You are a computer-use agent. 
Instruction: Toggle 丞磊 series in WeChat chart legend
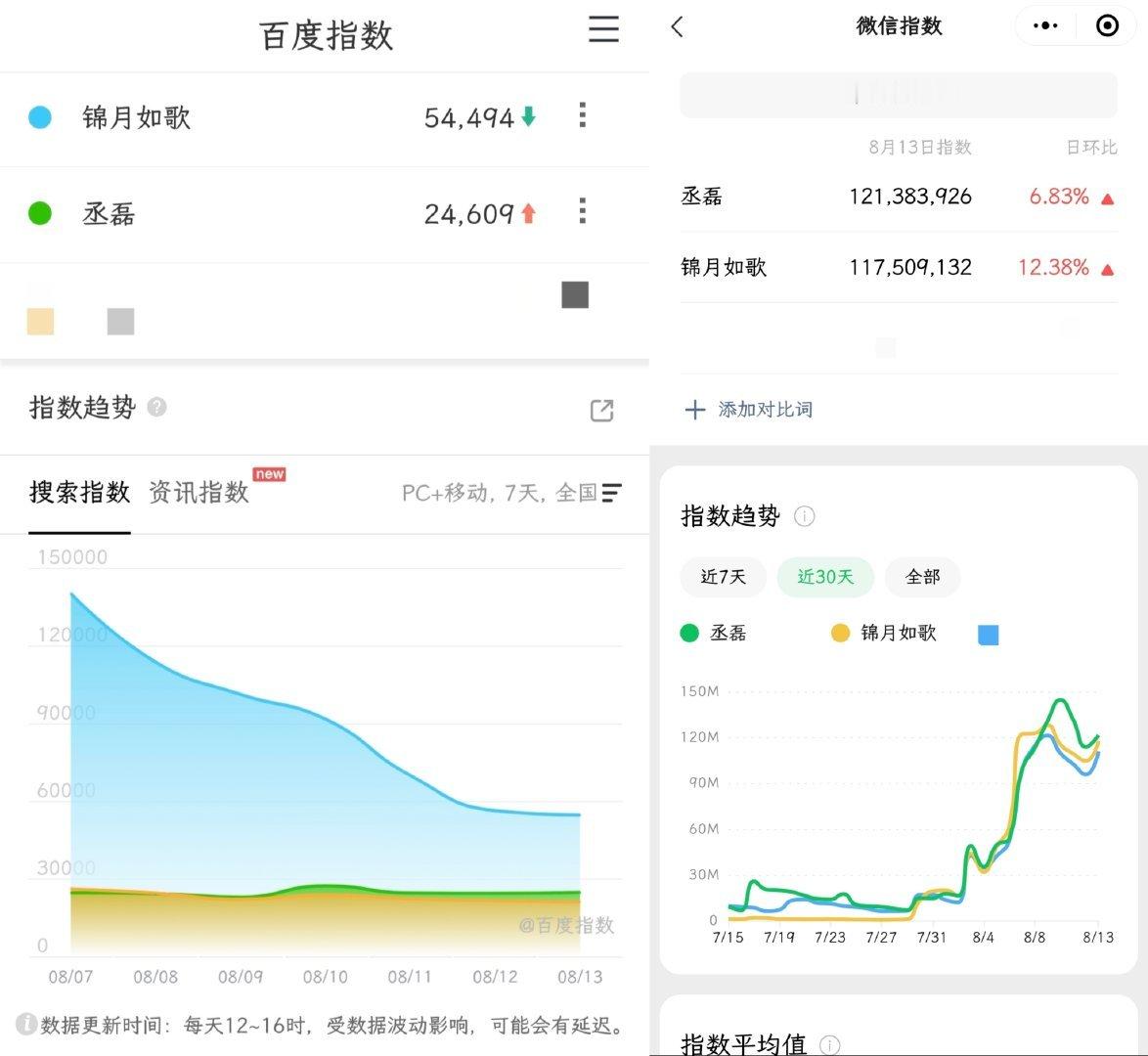pyautogui.click(x=713, y=633)
